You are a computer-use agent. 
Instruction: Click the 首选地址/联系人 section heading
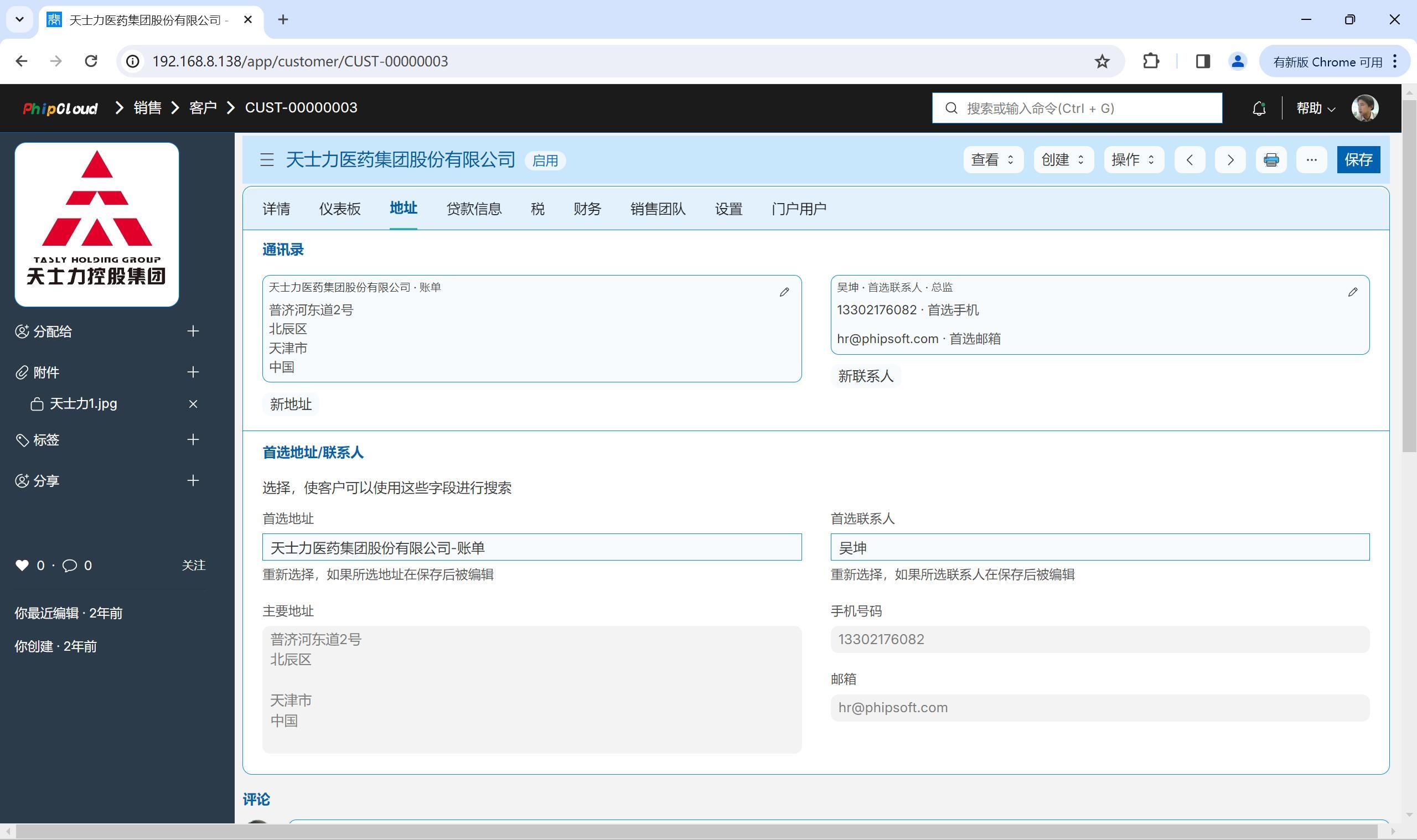pyautogui.click(x=313, y=452)
